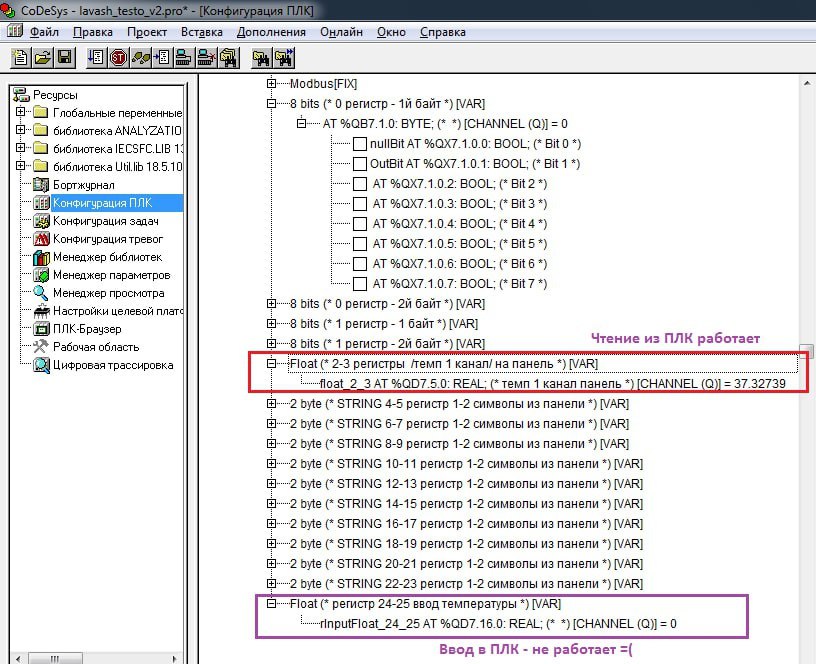Collapse the AT %QB7.1.0: BYTE node

(301, 123)
